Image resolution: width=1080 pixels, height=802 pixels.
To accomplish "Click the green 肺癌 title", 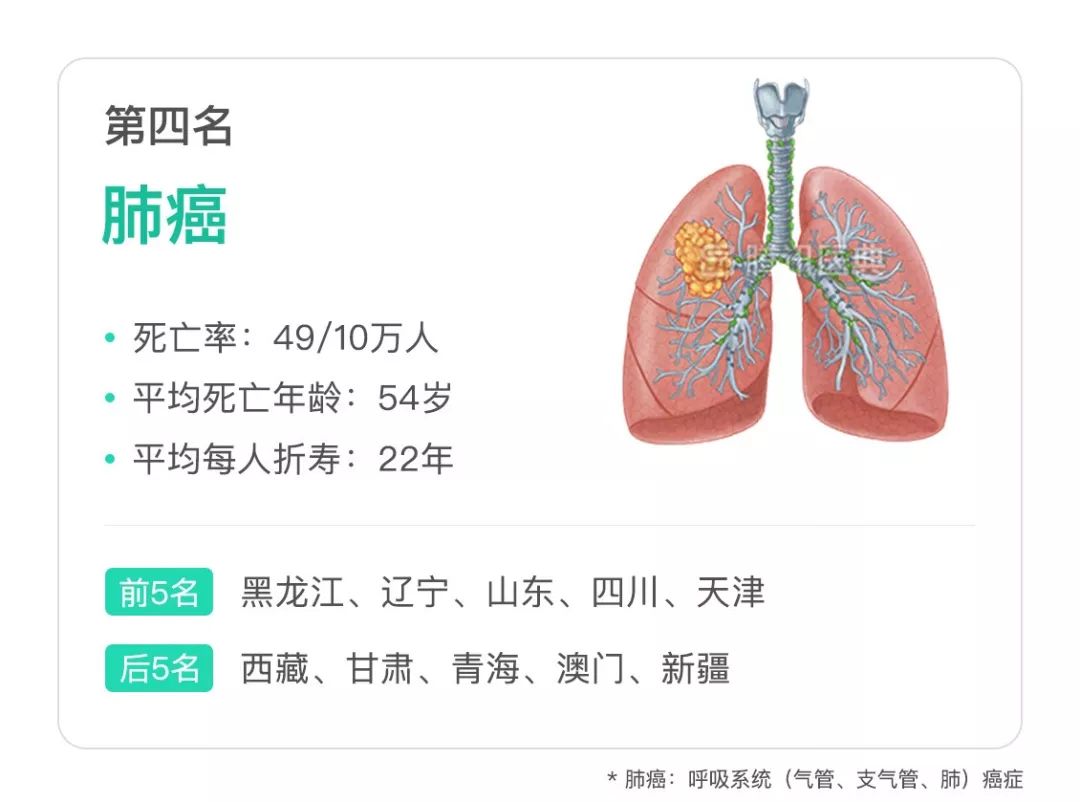I will pyautogui.click(x=165, y=215).
